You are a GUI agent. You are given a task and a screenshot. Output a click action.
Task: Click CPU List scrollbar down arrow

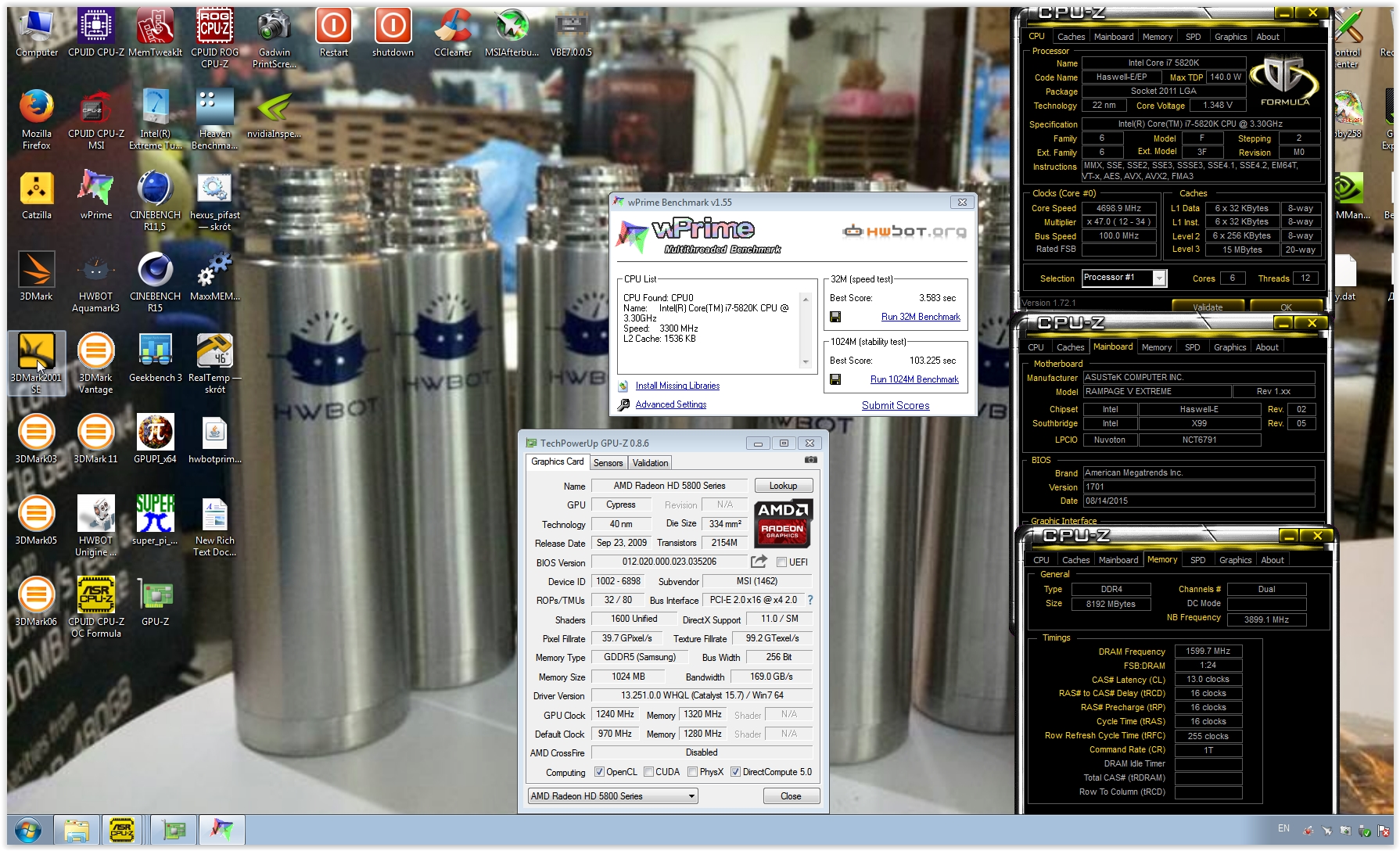tap(806, 362)
